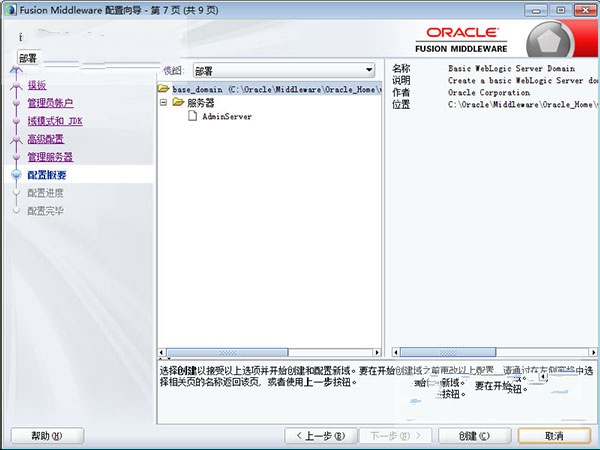600x450 pixels.
Task: Click the 配置概要 step bullet
Action: (x=16, y=175)
